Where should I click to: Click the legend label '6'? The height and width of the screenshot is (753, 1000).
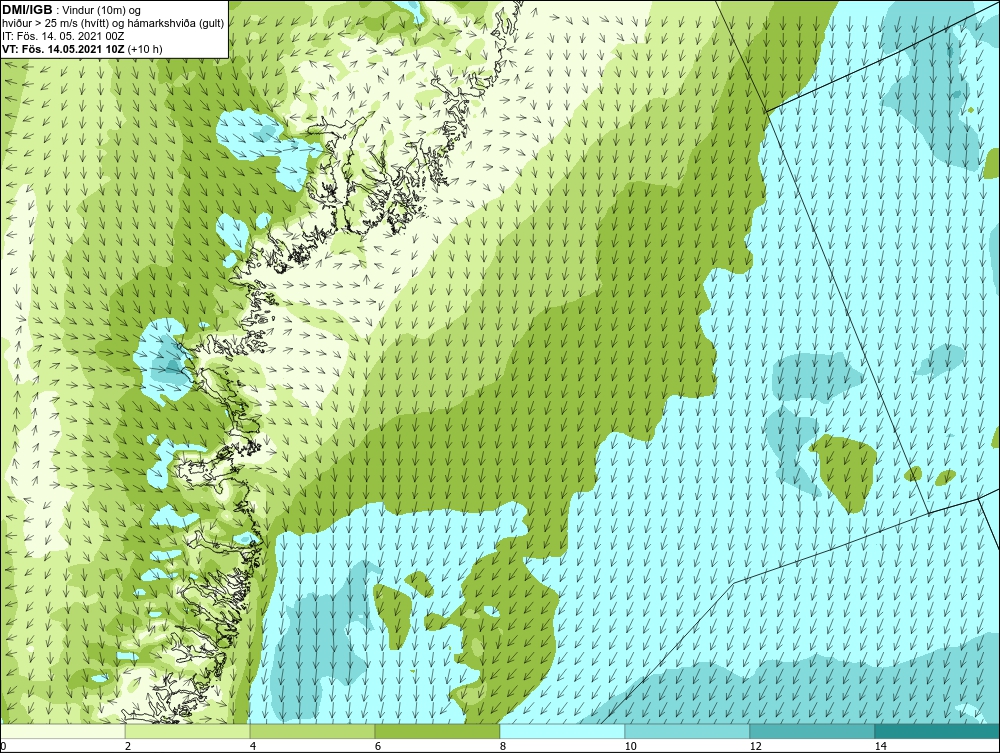point(378,746)
